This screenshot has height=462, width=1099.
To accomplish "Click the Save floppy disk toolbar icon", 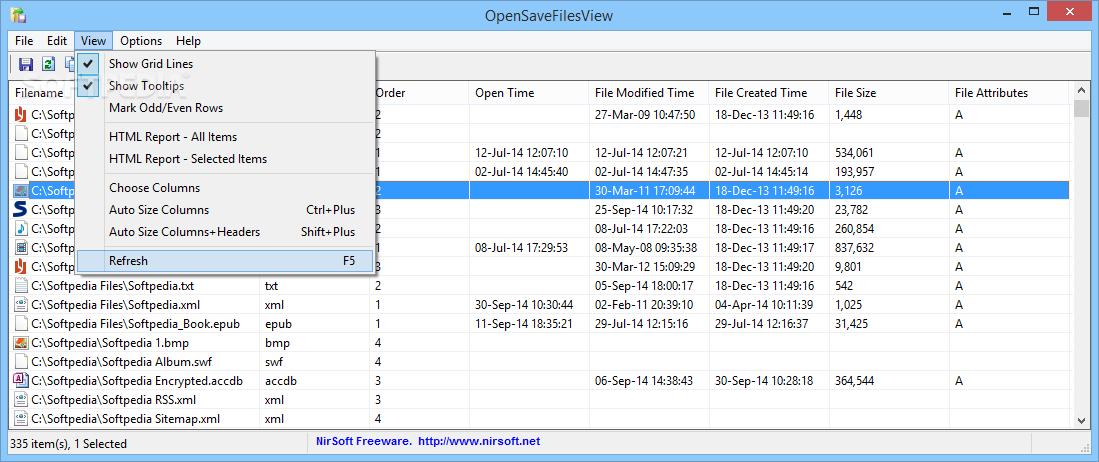I will 26,64.
